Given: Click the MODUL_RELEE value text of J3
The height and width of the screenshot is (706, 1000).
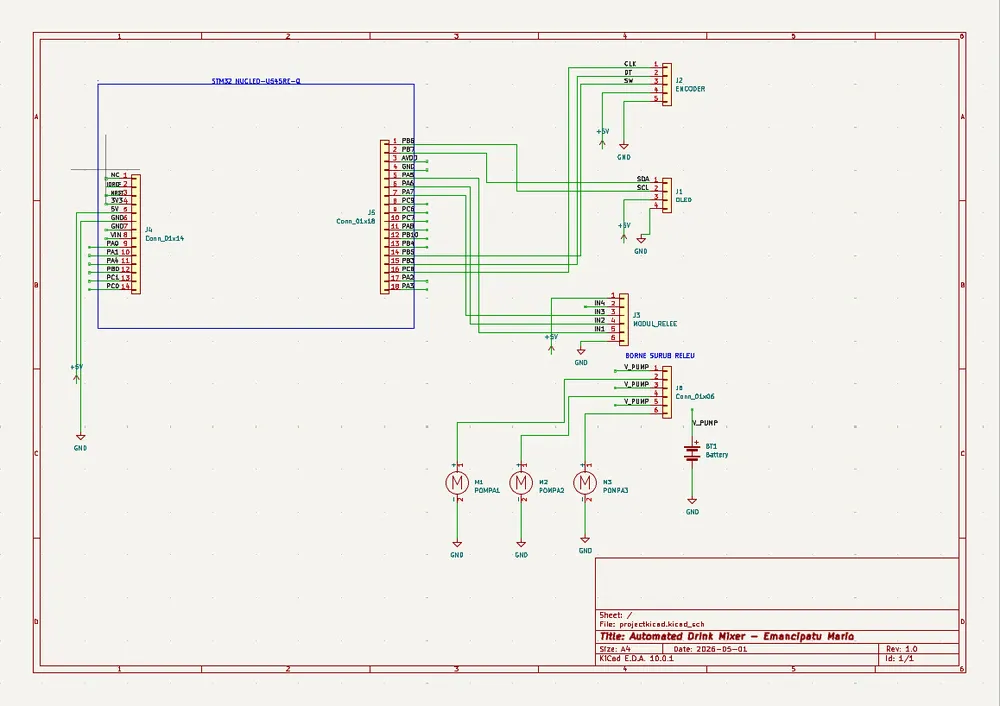Looking at the screenshot, I should [655, 323].
